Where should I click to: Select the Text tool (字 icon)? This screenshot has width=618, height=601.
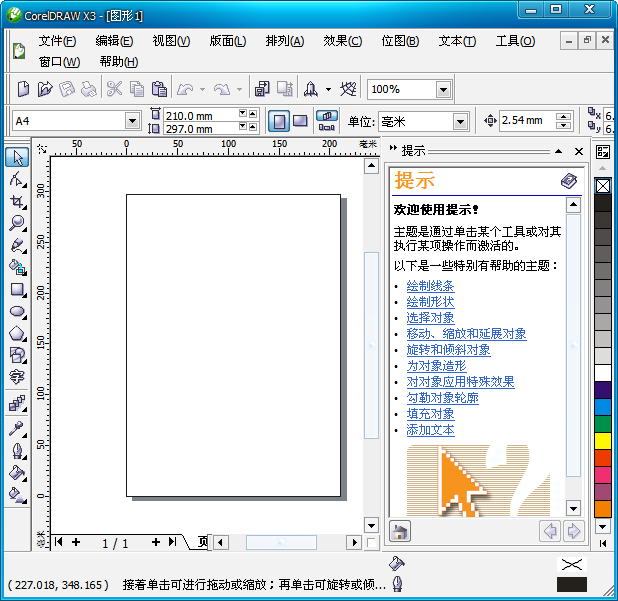click(x=17, y=377)
